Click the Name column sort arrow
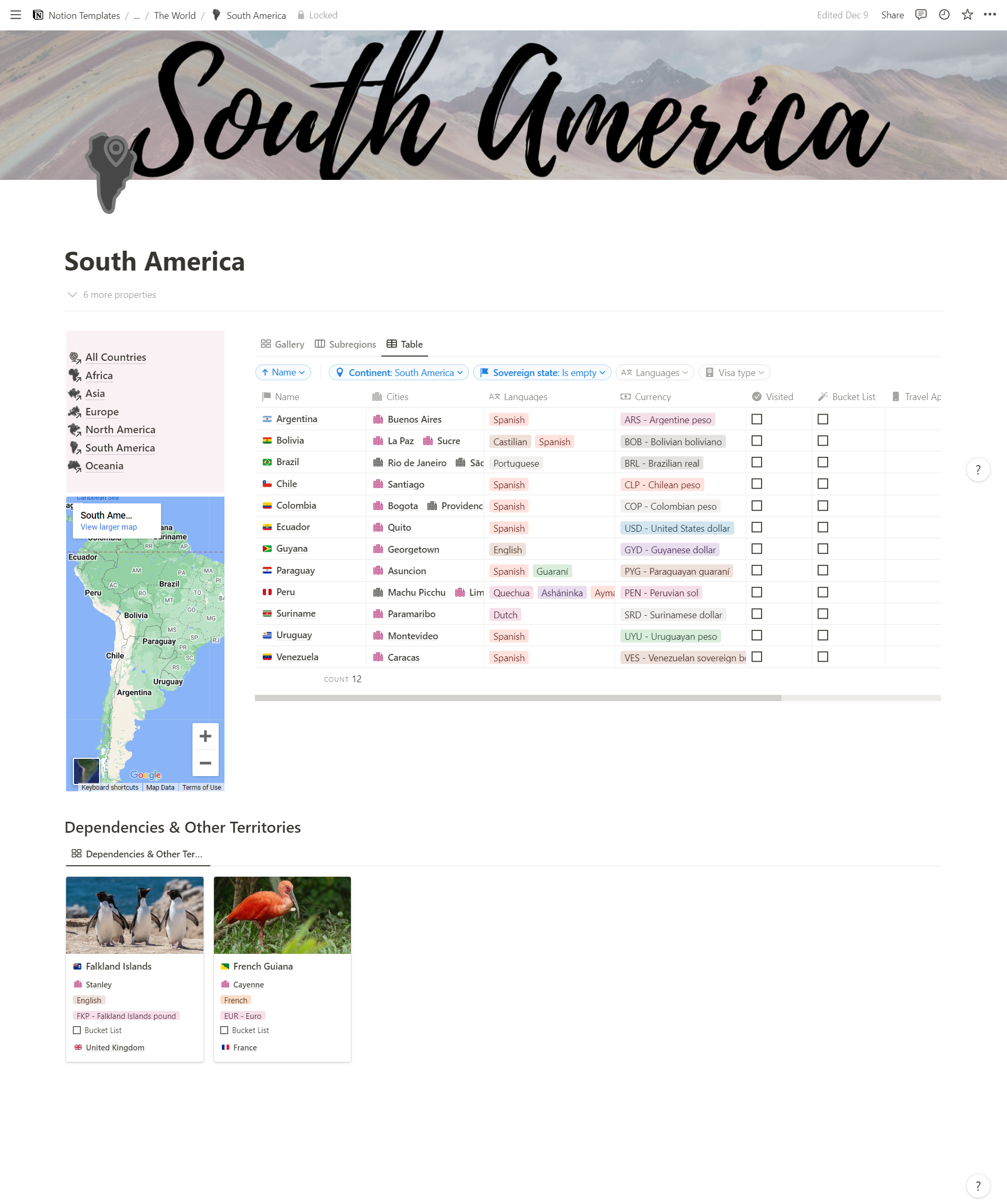 click(x=269, y=372)
